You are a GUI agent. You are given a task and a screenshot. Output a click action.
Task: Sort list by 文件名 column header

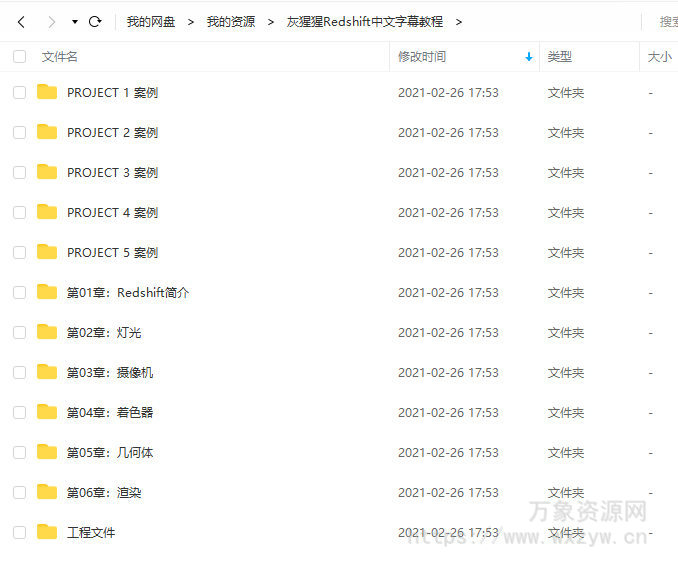[x=60, y=57]
